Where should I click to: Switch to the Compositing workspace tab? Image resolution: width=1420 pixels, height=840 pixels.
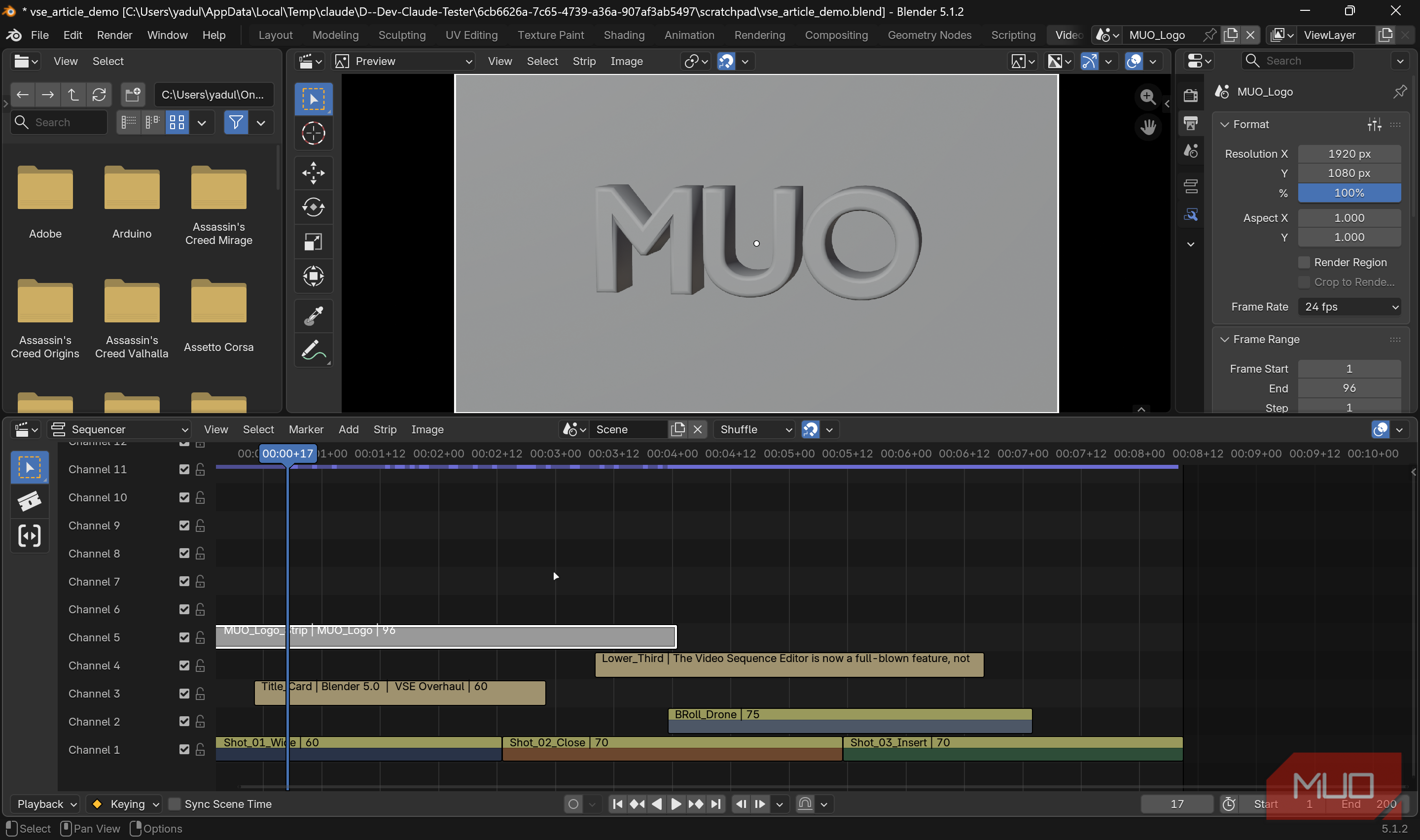coord(836,35)
